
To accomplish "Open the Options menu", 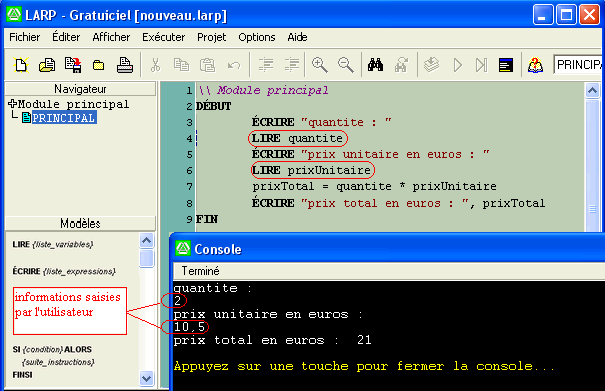I will (x=257, y=37).
